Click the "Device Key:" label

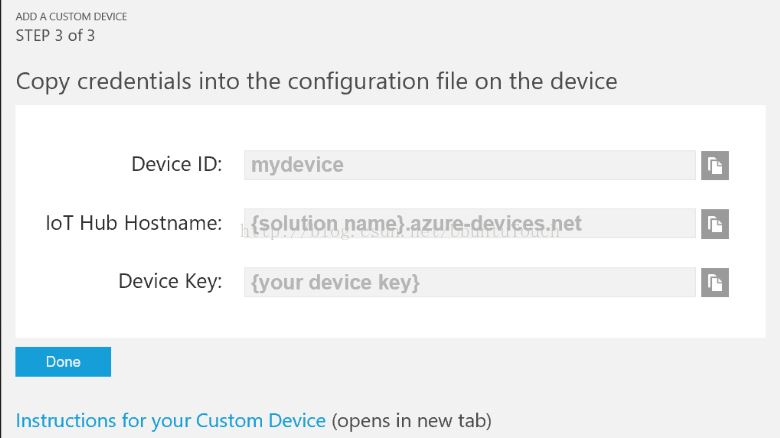click(170, 281)
